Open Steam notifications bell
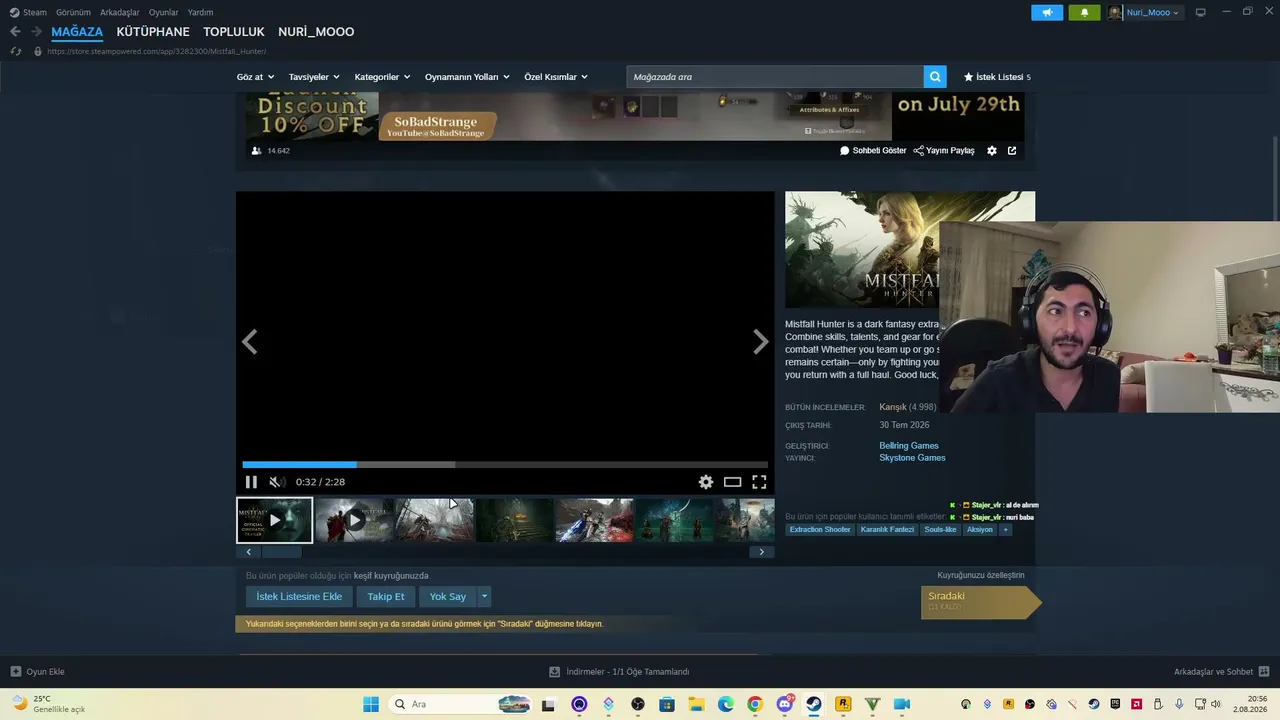This screenshot has width=1280, height=720. tap(1084, 13)
